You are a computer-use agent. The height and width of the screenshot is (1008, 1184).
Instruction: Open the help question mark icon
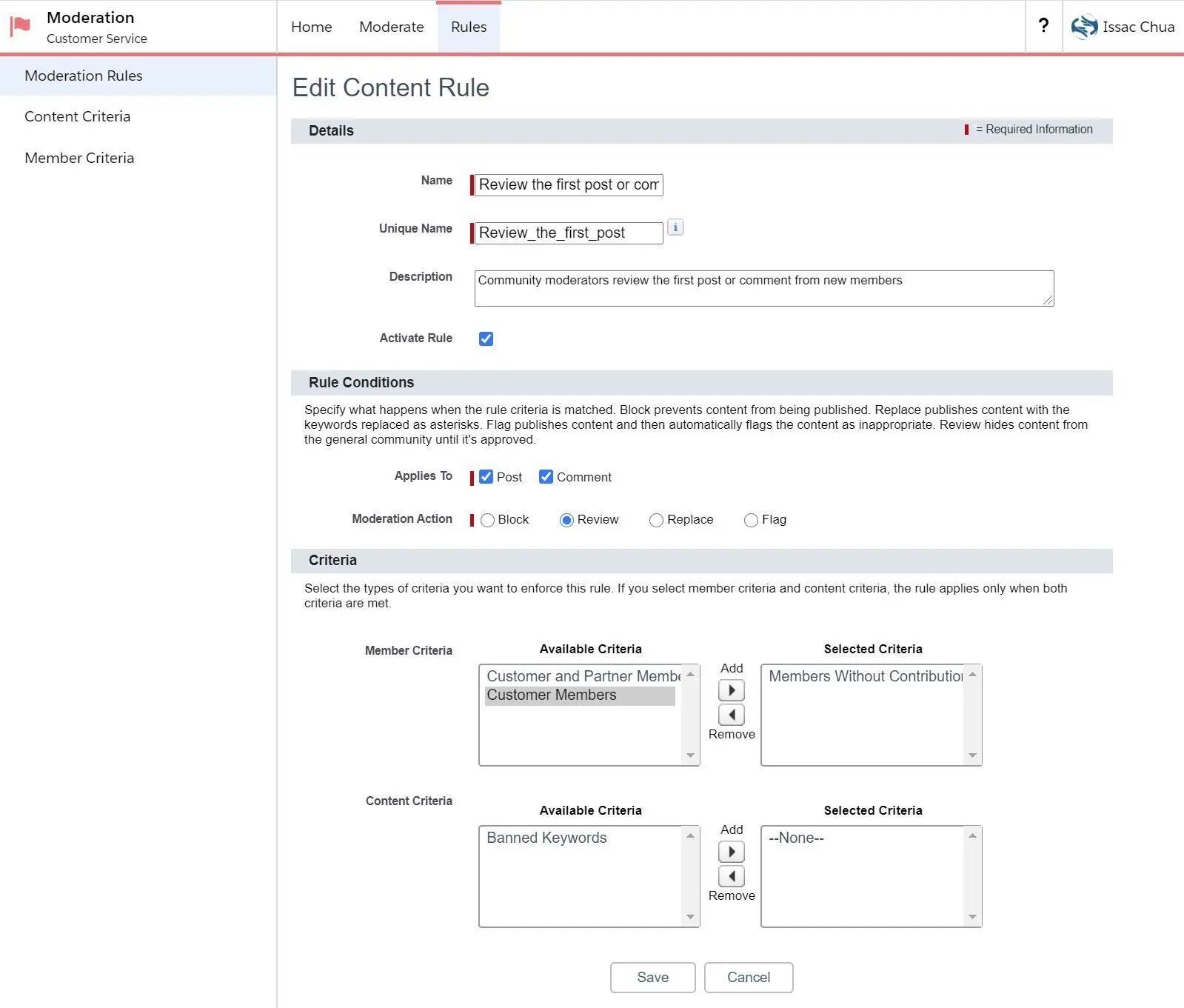[1043, 26]
